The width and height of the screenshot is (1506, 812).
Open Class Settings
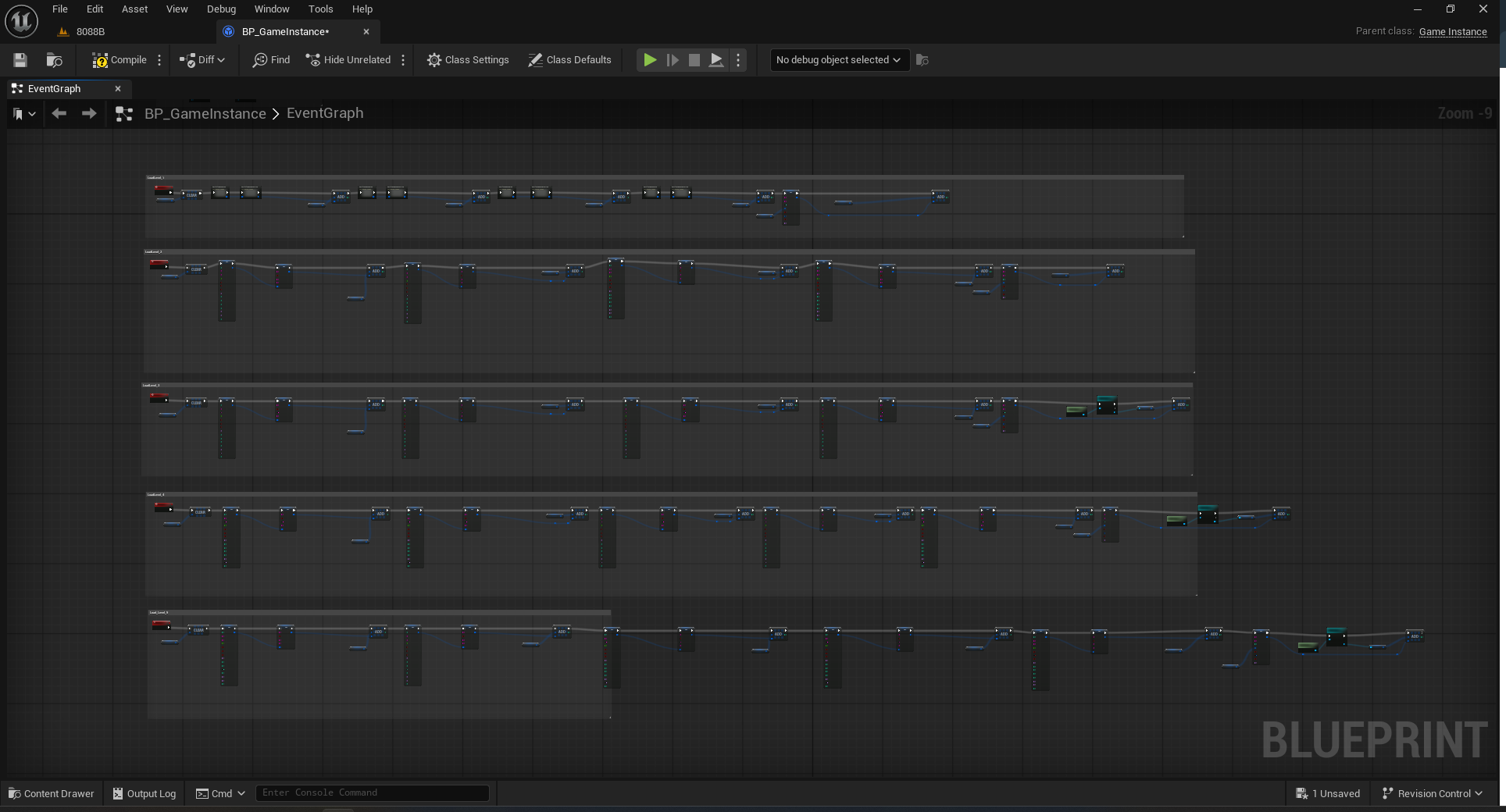pos(468,60)
